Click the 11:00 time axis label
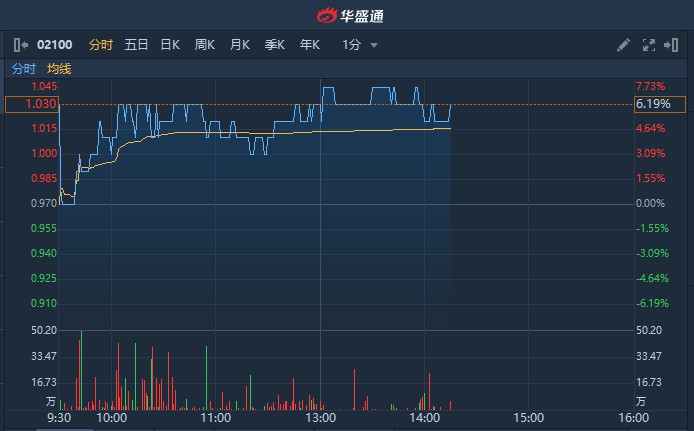The width and height of the screenshot is (694, 431). point(216,418)
